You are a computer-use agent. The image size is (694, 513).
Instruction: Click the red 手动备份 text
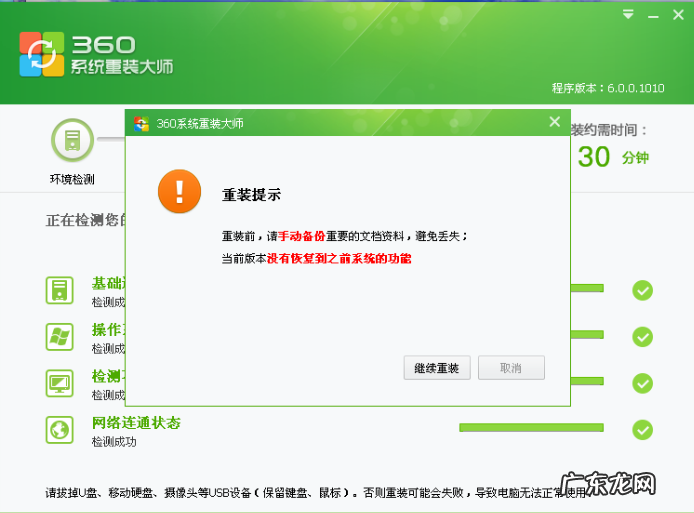(x=302, y=236)
